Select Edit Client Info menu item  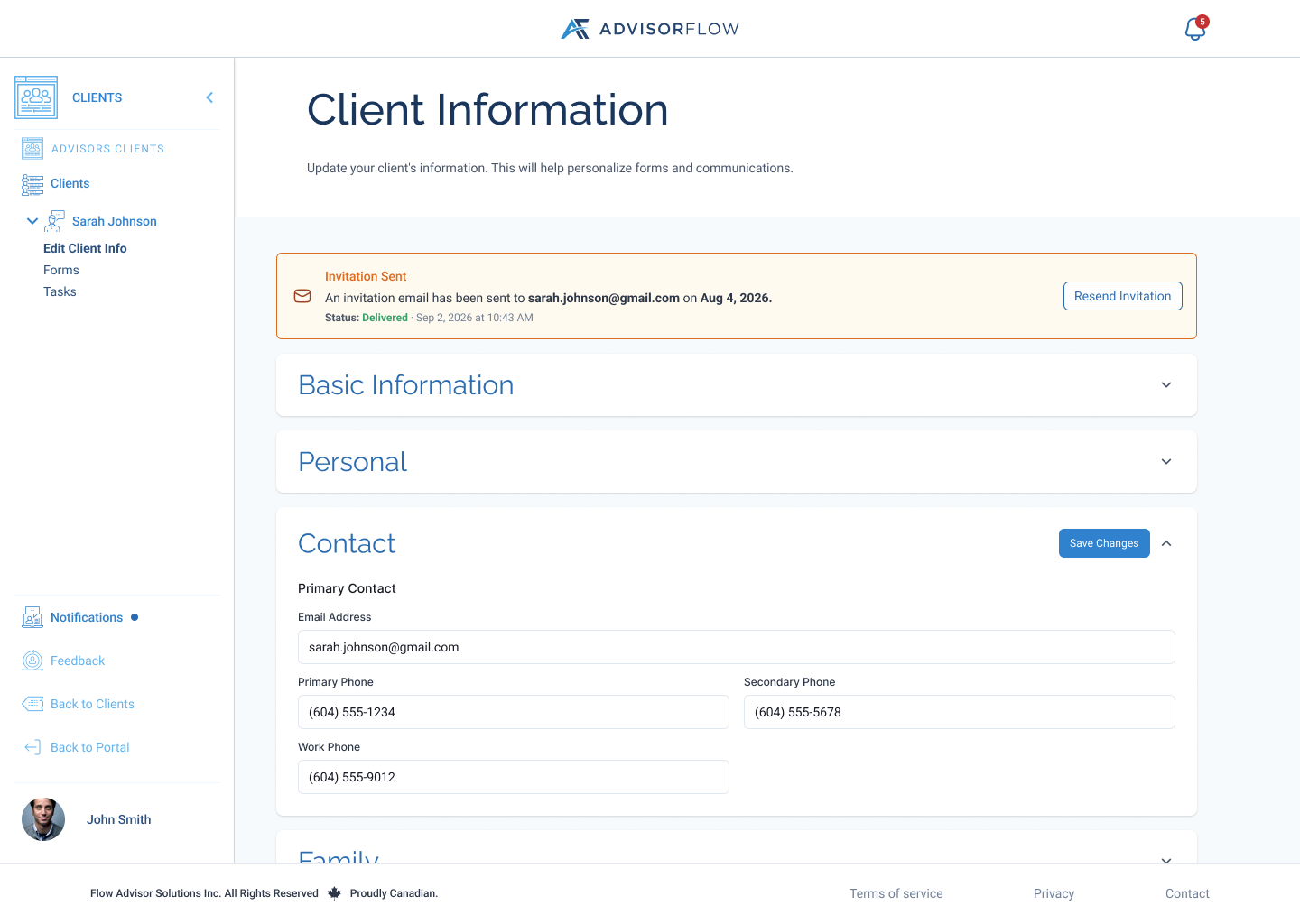click(x=85, y=248)
